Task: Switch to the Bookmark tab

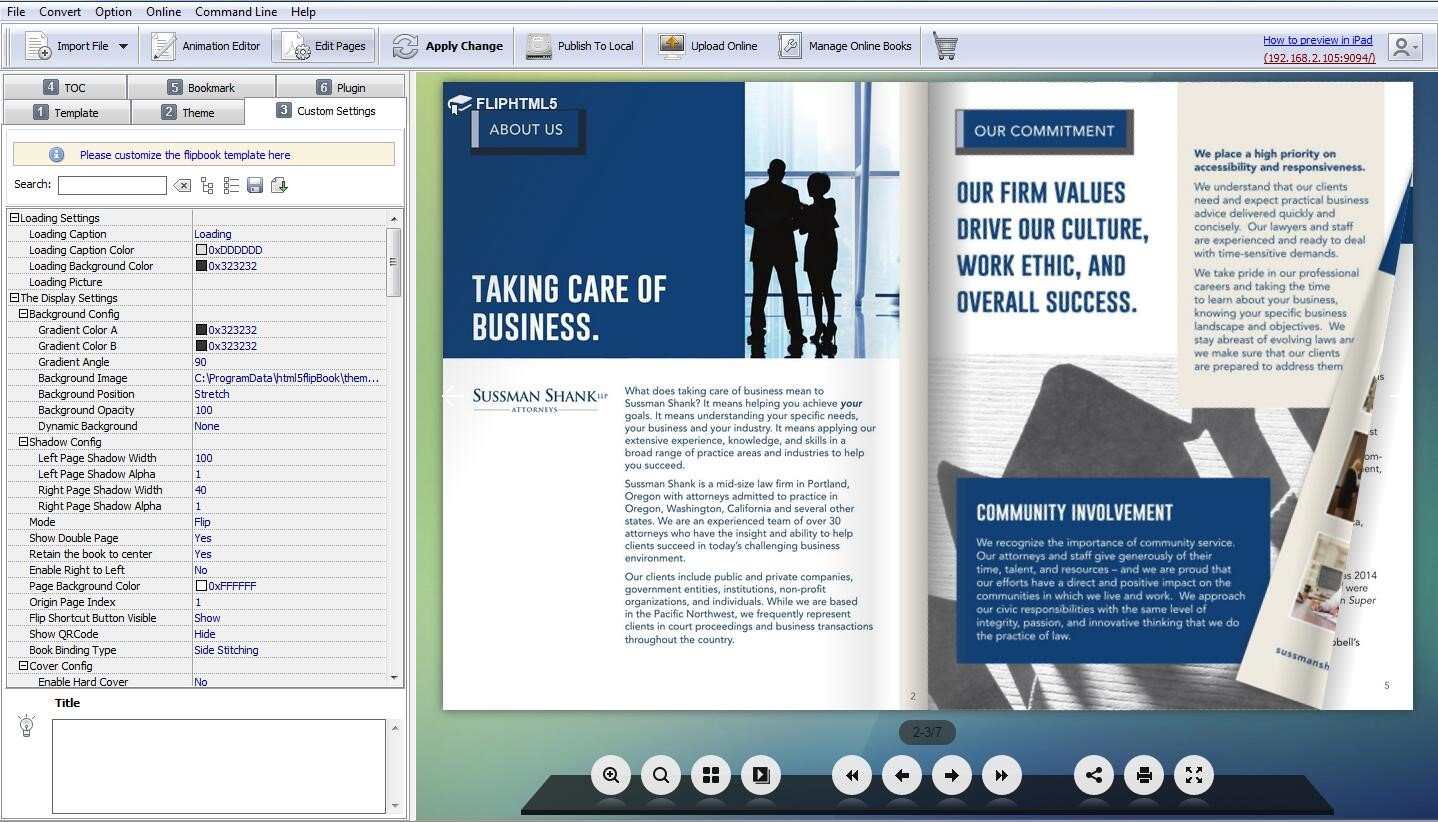Action: [201, 87]
